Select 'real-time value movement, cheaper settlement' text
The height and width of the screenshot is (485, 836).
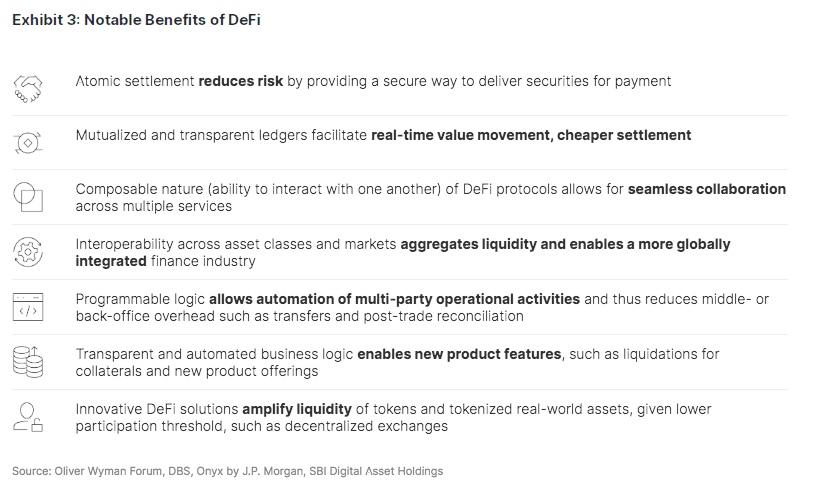531,135
